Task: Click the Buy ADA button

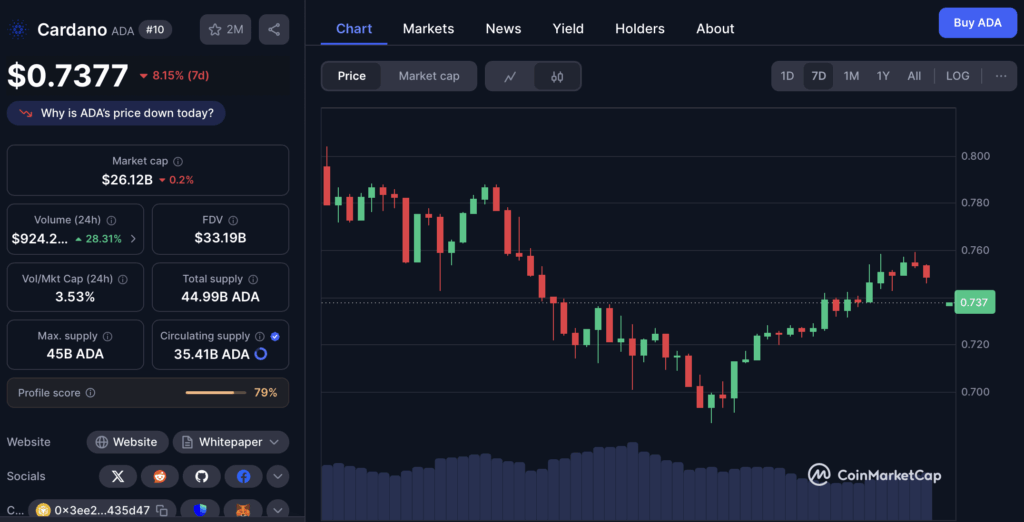Action: (x=978, y=23)
